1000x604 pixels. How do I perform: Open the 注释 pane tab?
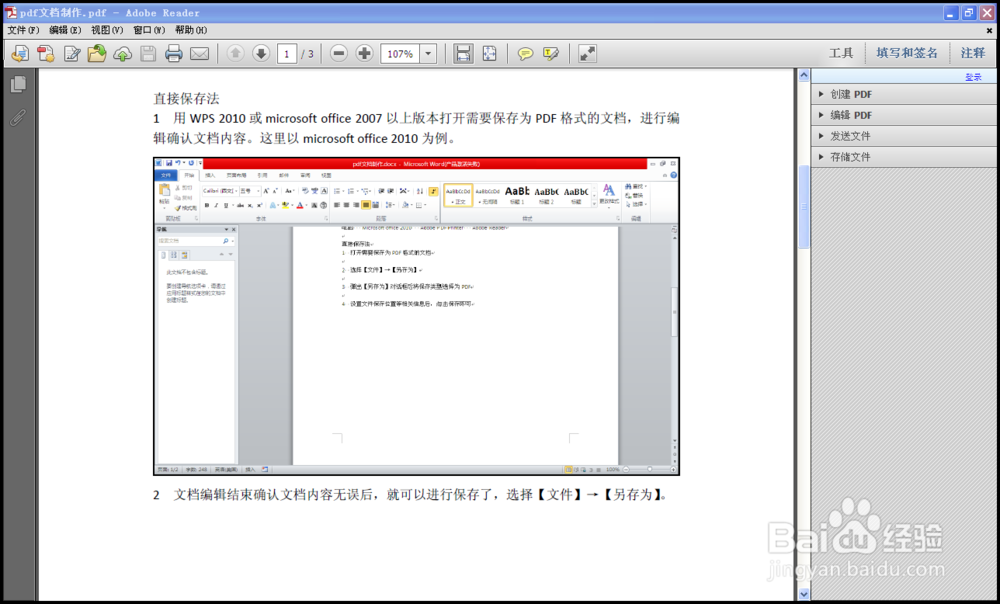pos(973,54)
